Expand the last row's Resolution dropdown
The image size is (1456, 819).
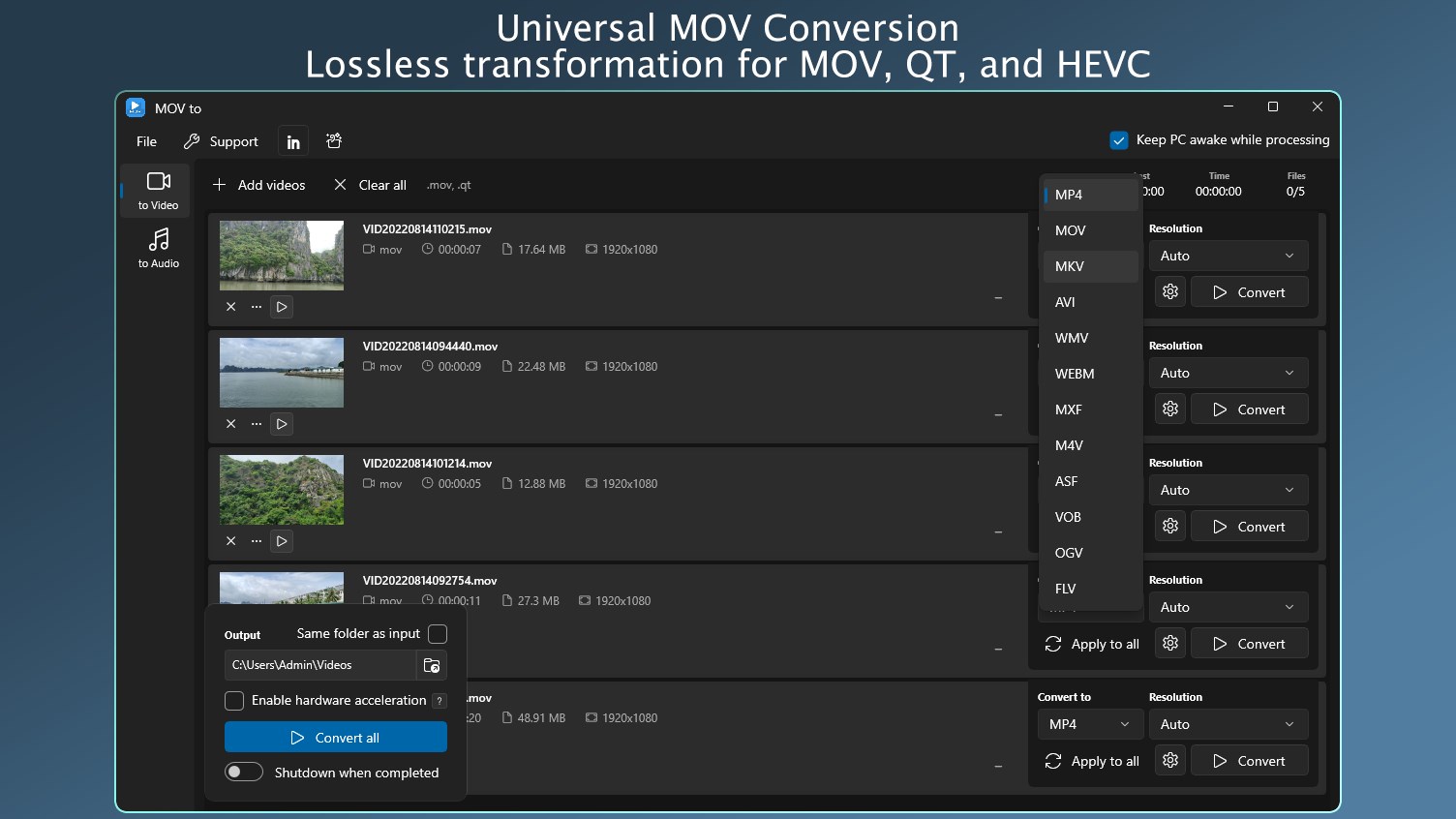point(1228,724)
